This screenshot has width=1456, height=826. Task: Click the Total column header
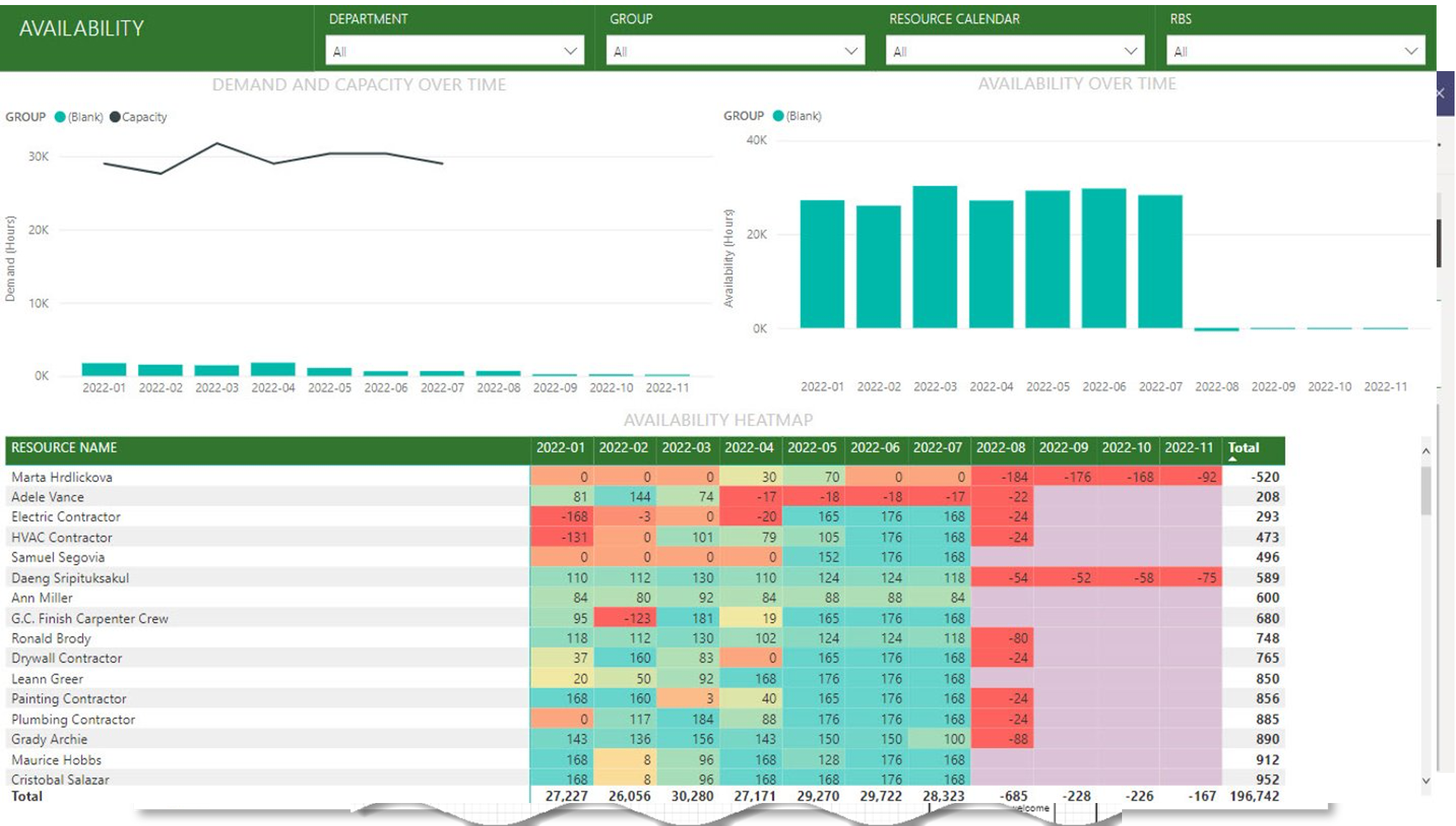pos(1243,447)
